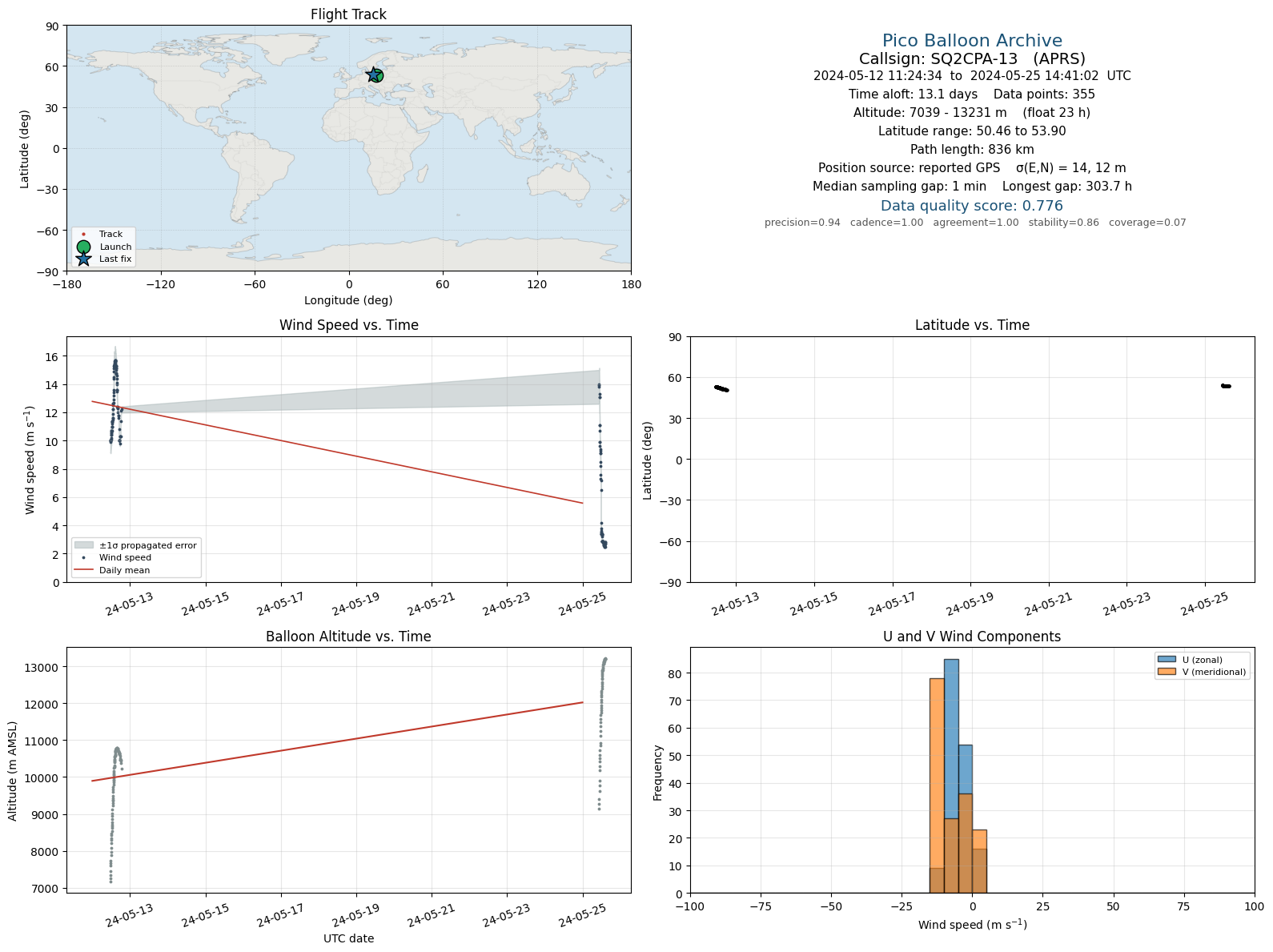Click the "Pico Balloon Archive" heading

coord(972,41)
